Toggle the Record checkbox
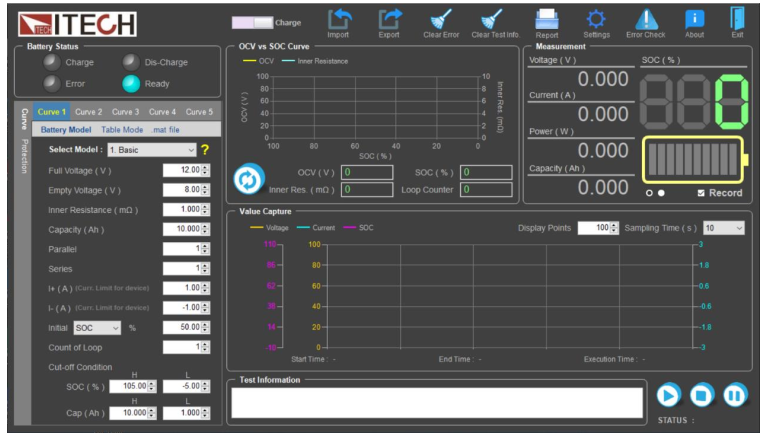 701,192
